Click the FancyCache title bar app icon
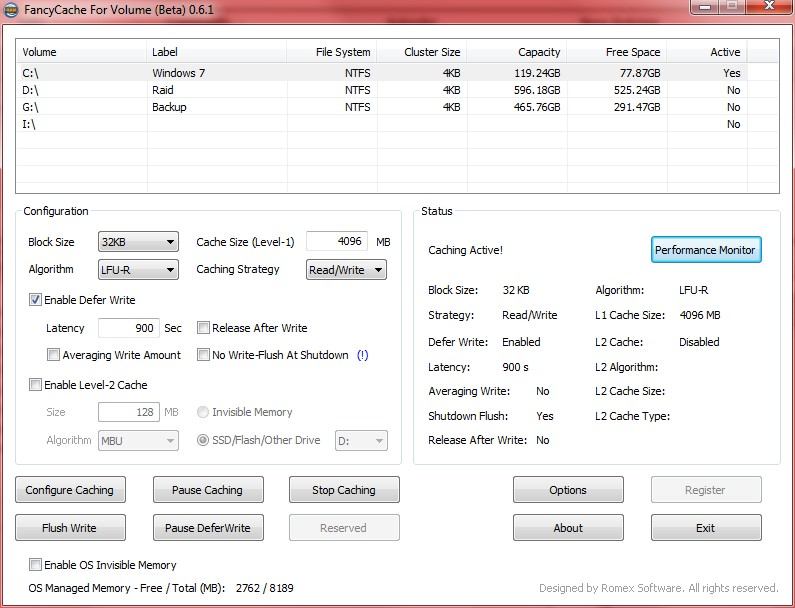795x608 pixels. [x=11, y=10]
